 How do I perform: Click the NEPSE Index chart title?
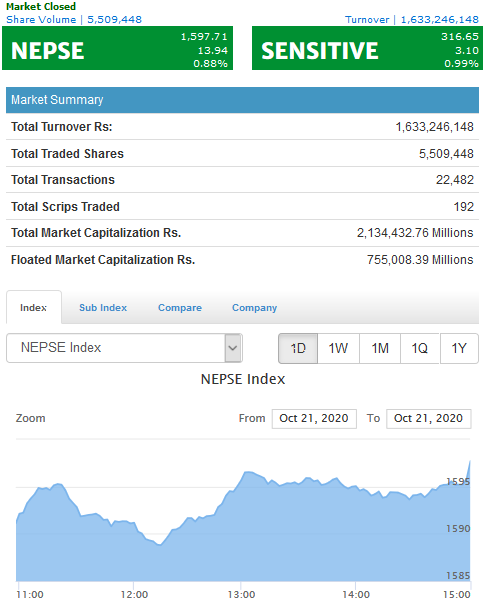243,379
